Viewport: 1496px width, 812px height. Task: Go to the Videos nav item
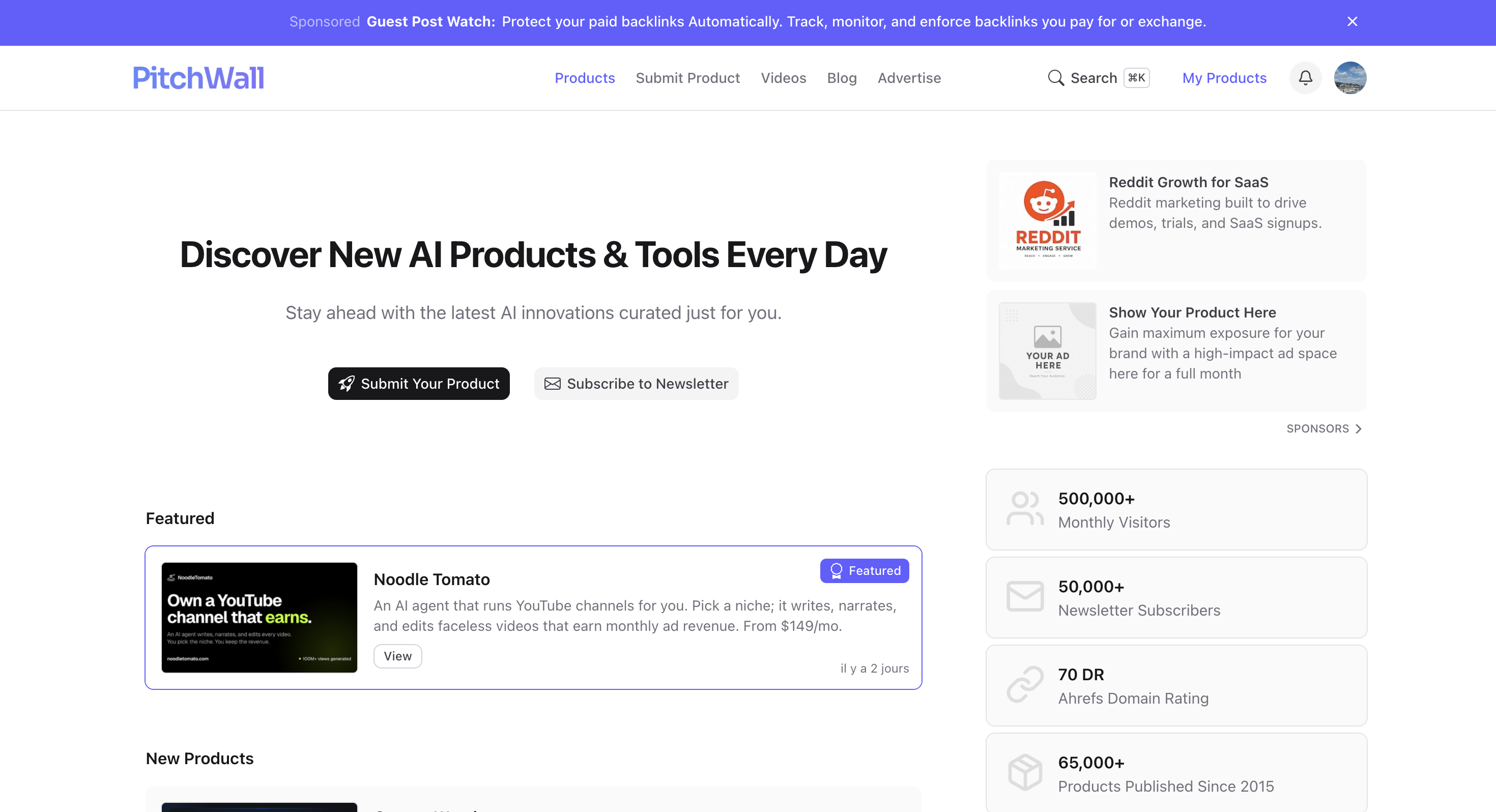[x=784, y=78]
